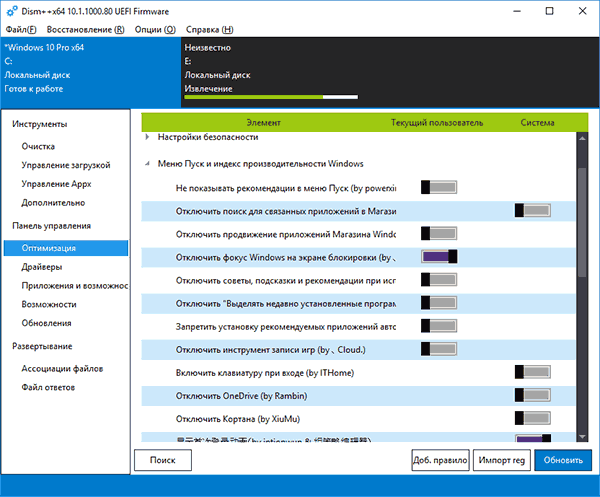Click 'Отключить Кортана (by XiuMu)' row text
This screenshot has height=497, width=600.
238,419
